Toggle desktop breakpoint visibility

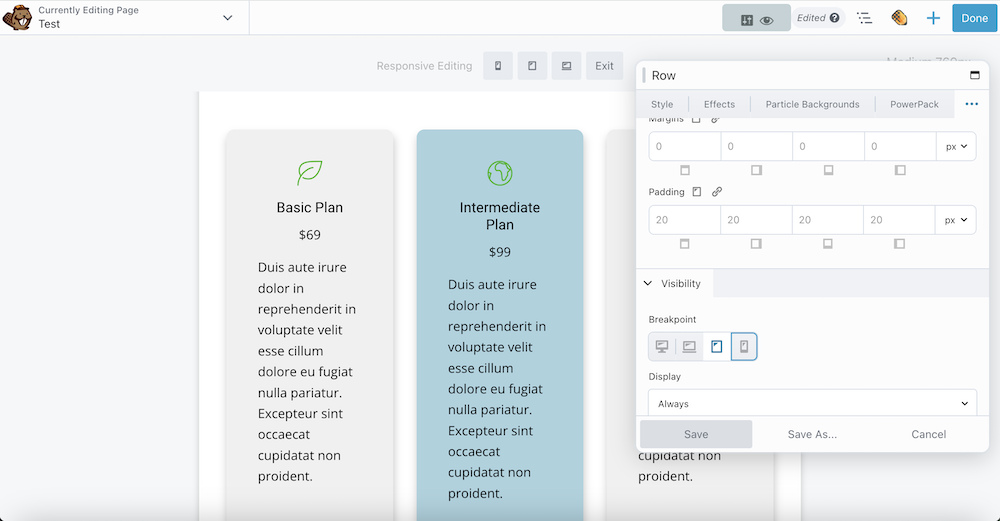[662, 347]
